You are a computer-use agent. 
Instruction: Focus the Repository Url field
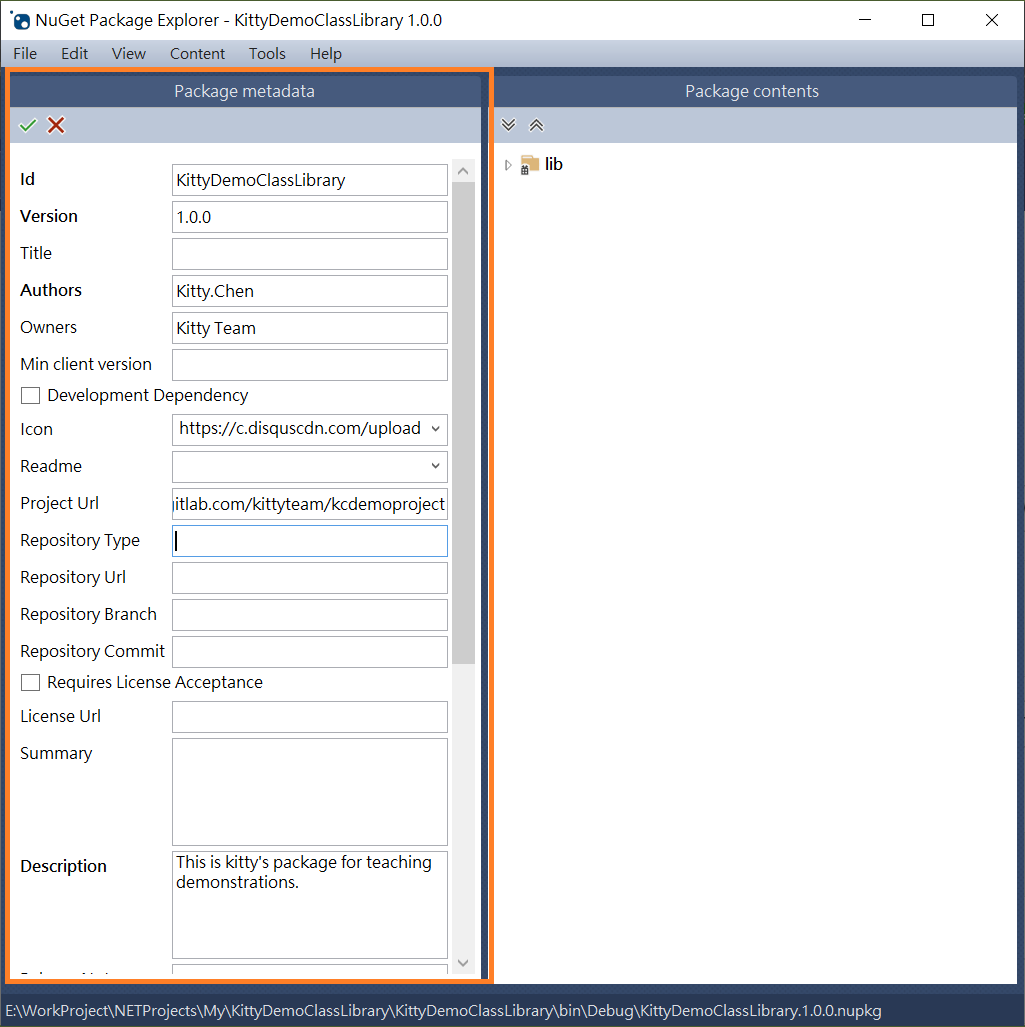click(x=310, y=578)
